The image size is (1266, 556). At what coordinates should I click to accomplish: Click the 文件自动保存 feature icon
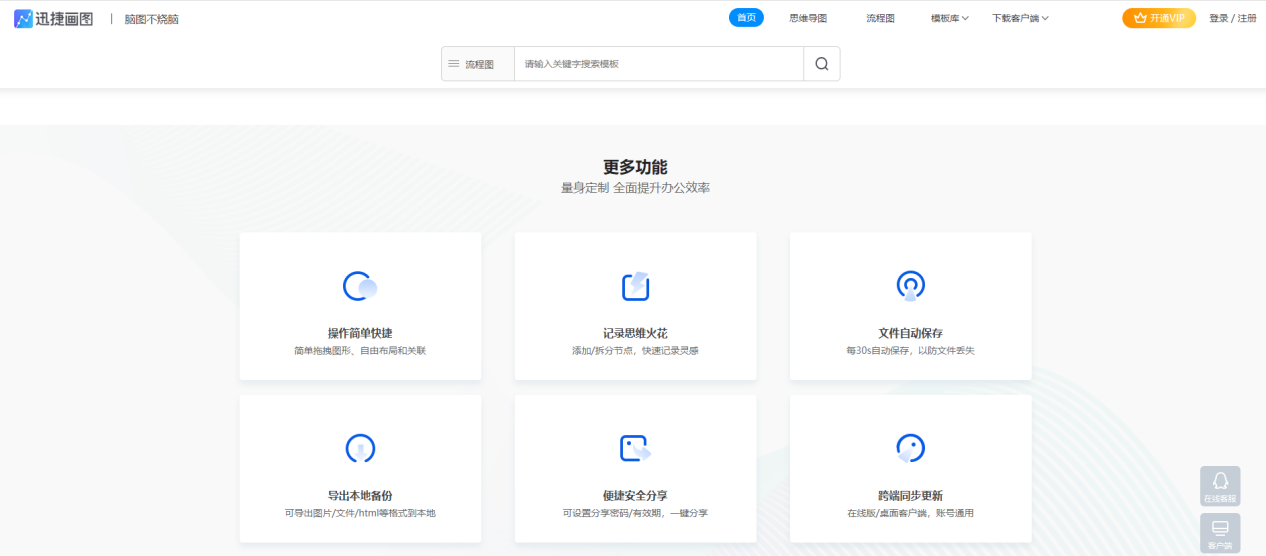coord(911,286)
